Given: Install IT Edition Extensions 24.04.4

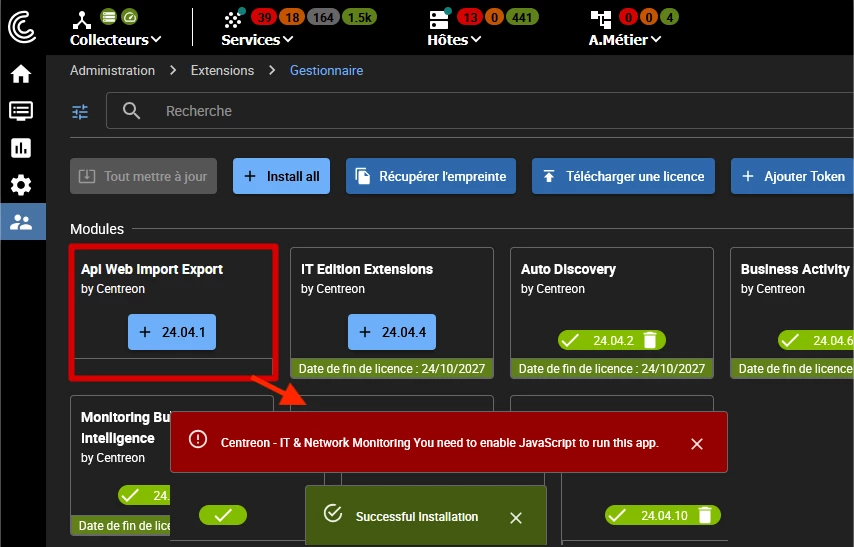Looking at the screenshot, I should point(392,332).
